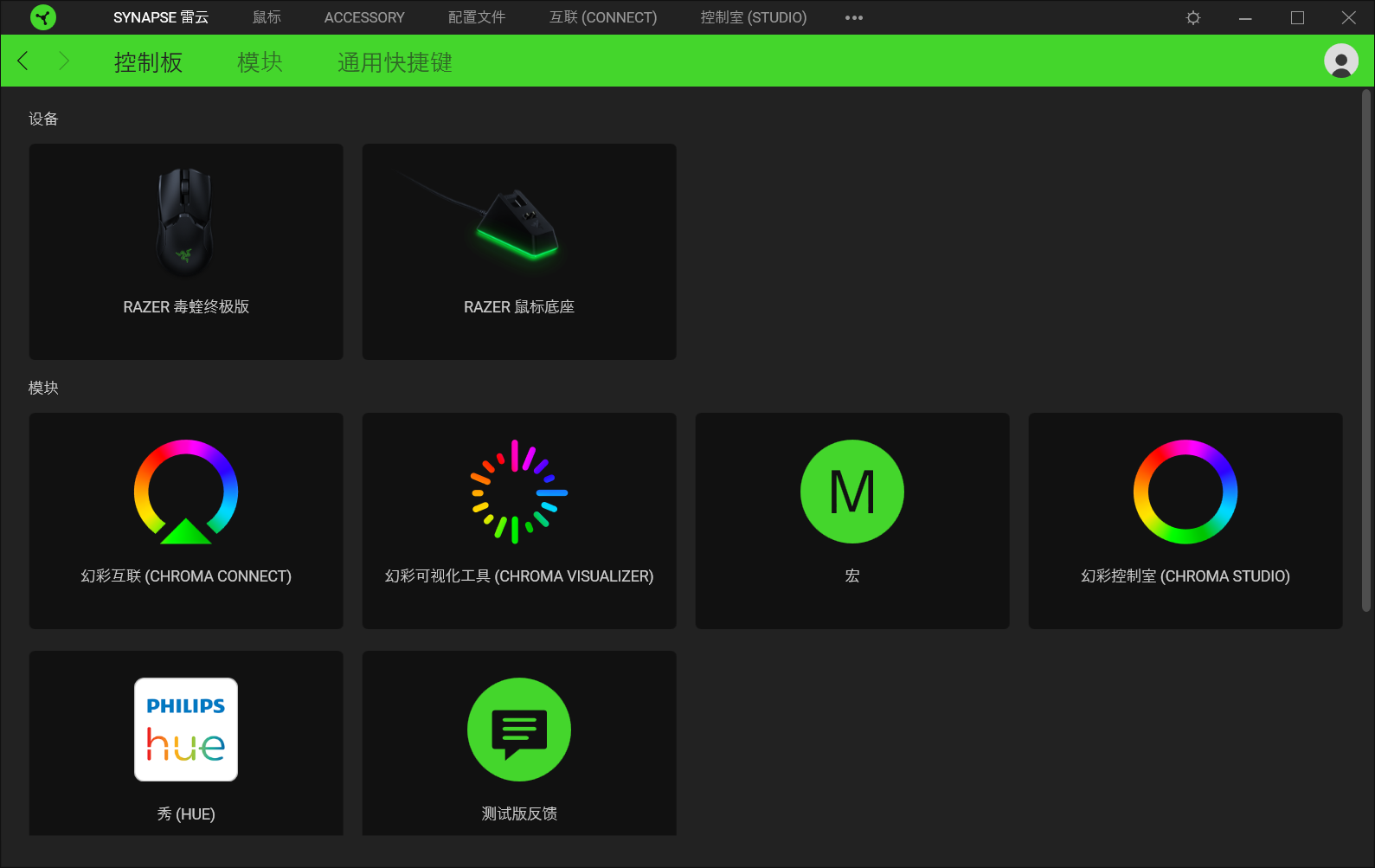Click the 秀 (HUE) label
Screen dimensions: 1375x868
tap(186, 814)
